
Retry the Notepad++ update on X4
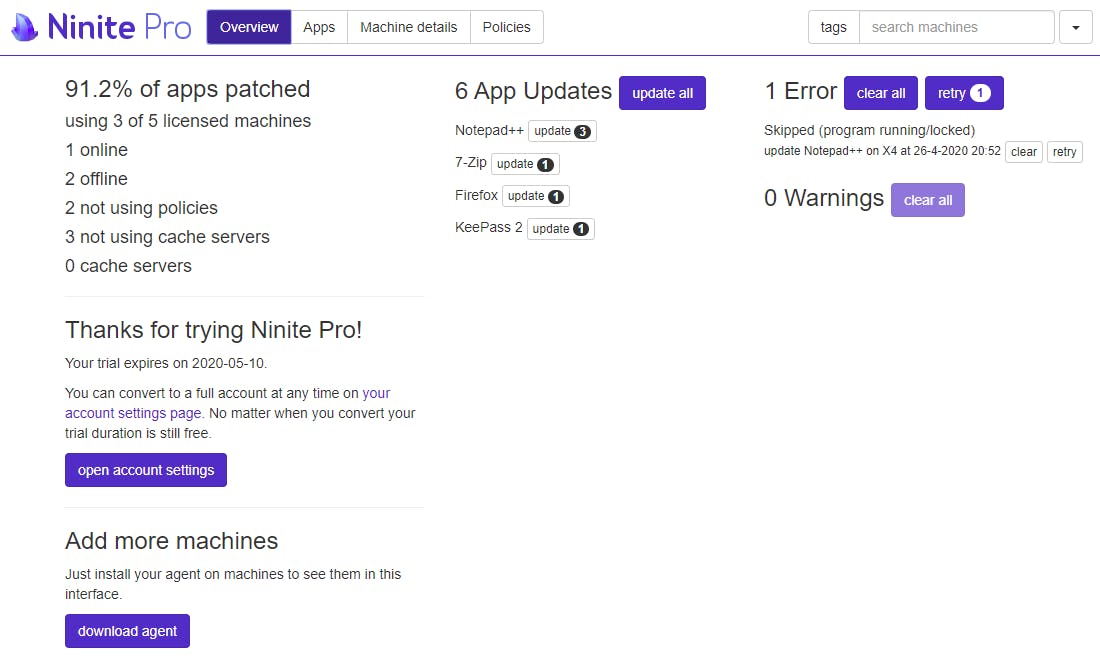click(1064, 152)
